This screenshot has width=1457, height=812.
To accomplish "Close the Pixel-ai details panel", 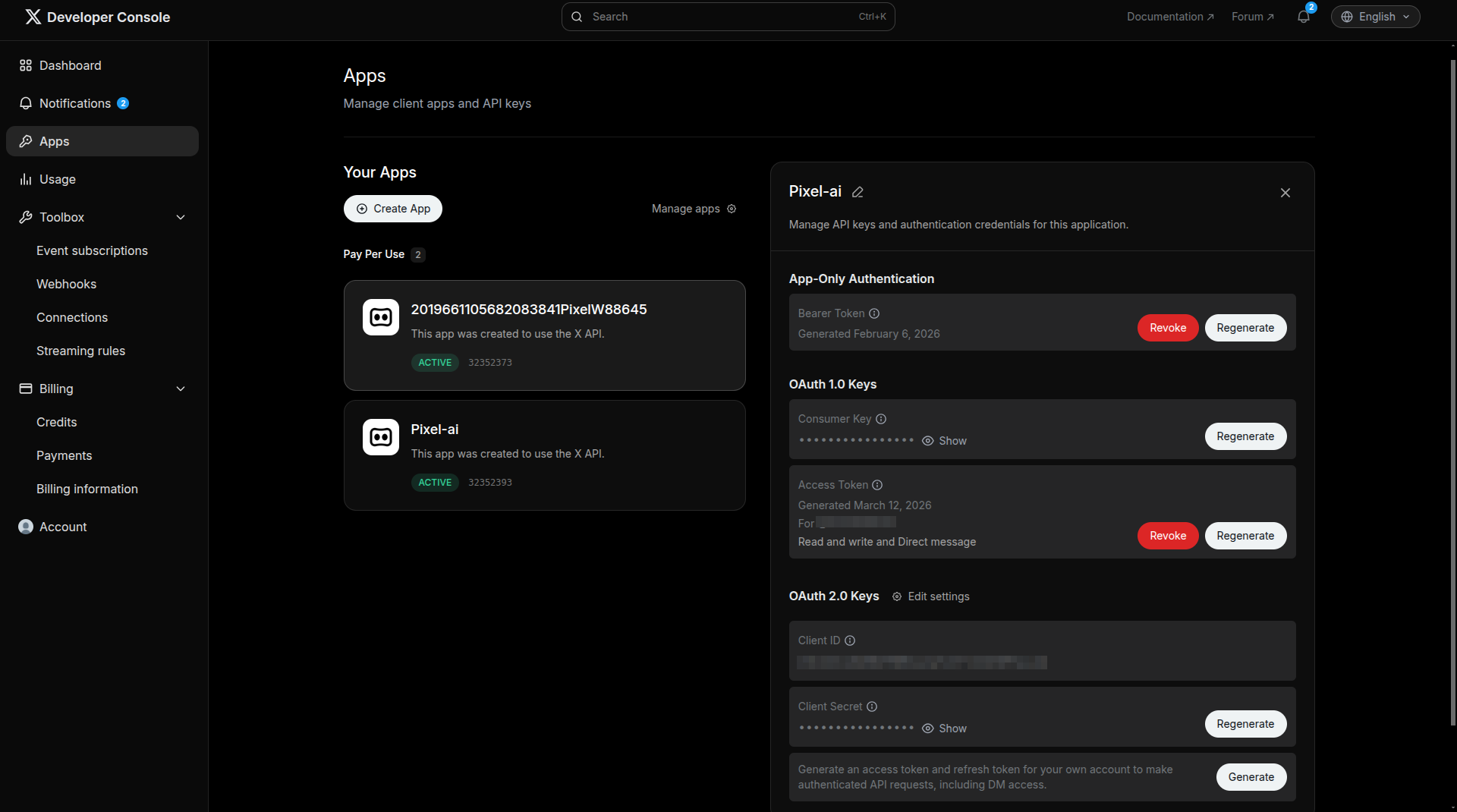I will click(x=1285, y=193).
